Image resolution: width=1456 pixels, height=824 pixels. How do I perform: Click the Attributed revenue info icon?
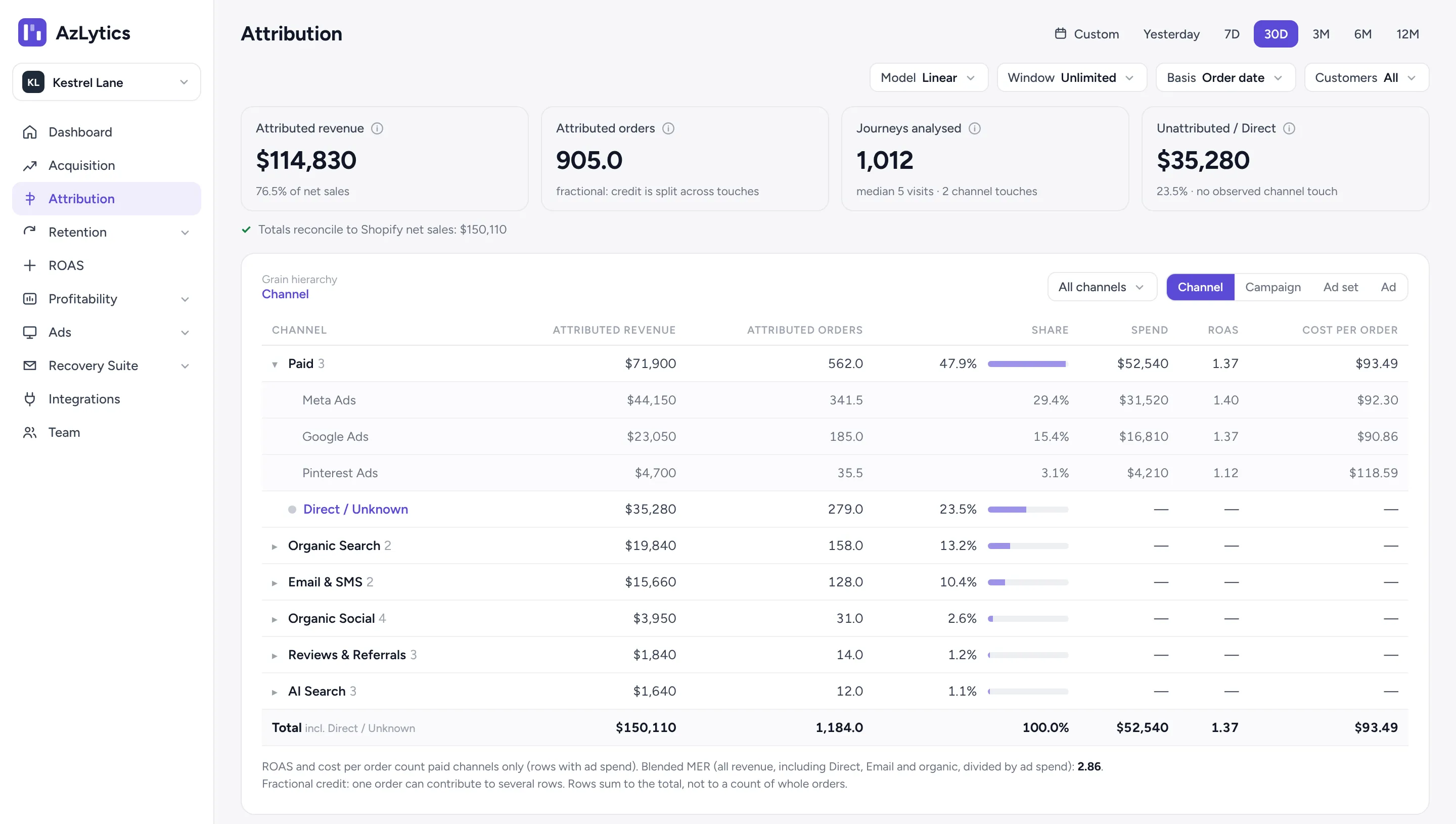377,128
